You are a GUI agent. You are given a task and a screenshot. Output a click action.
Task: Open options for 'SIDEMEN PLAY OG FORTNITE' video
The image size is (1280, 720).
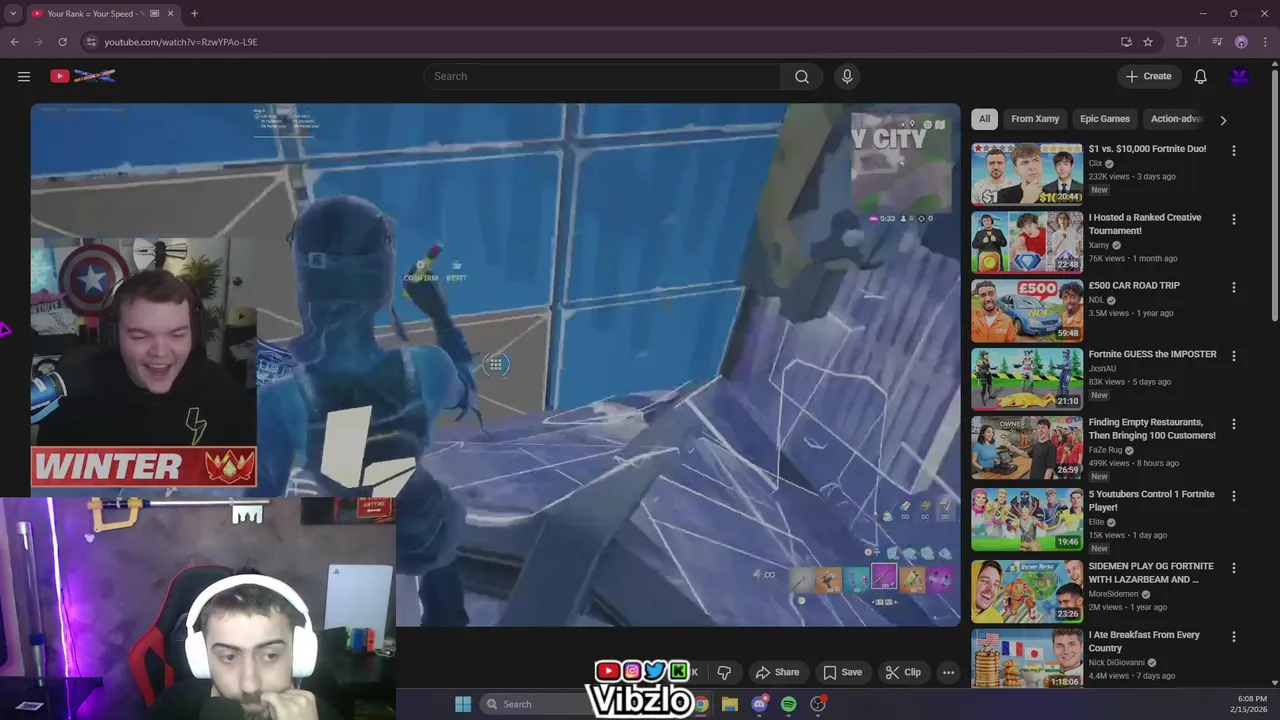[1233, 568]
